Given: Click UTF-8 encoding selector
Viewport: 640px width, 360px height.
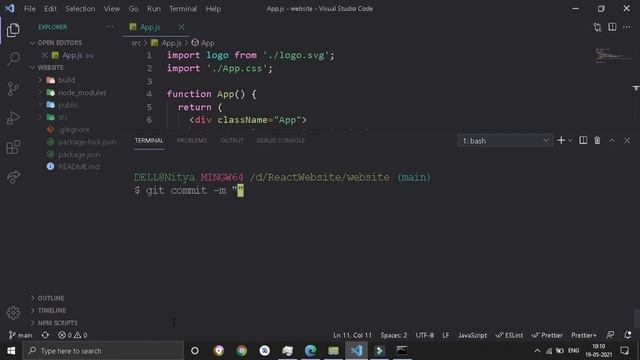Looking at the screenshot, I should pyautogui.click(x=424, y=335).
